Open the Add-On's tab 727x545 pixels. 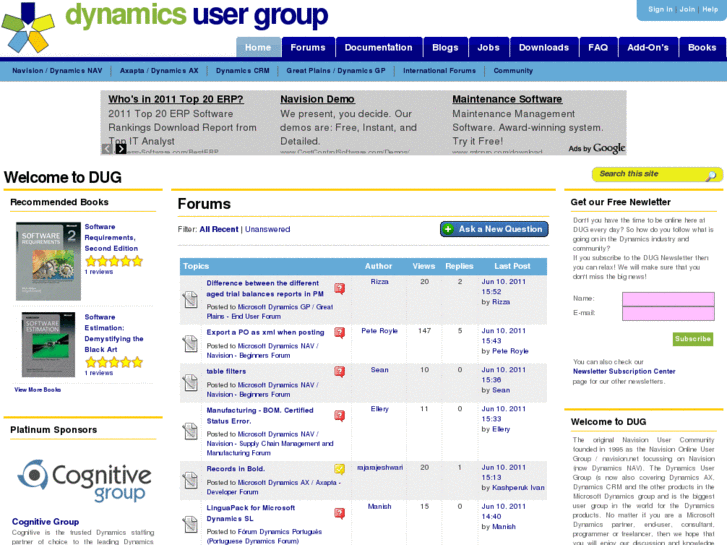click(648, 47)
